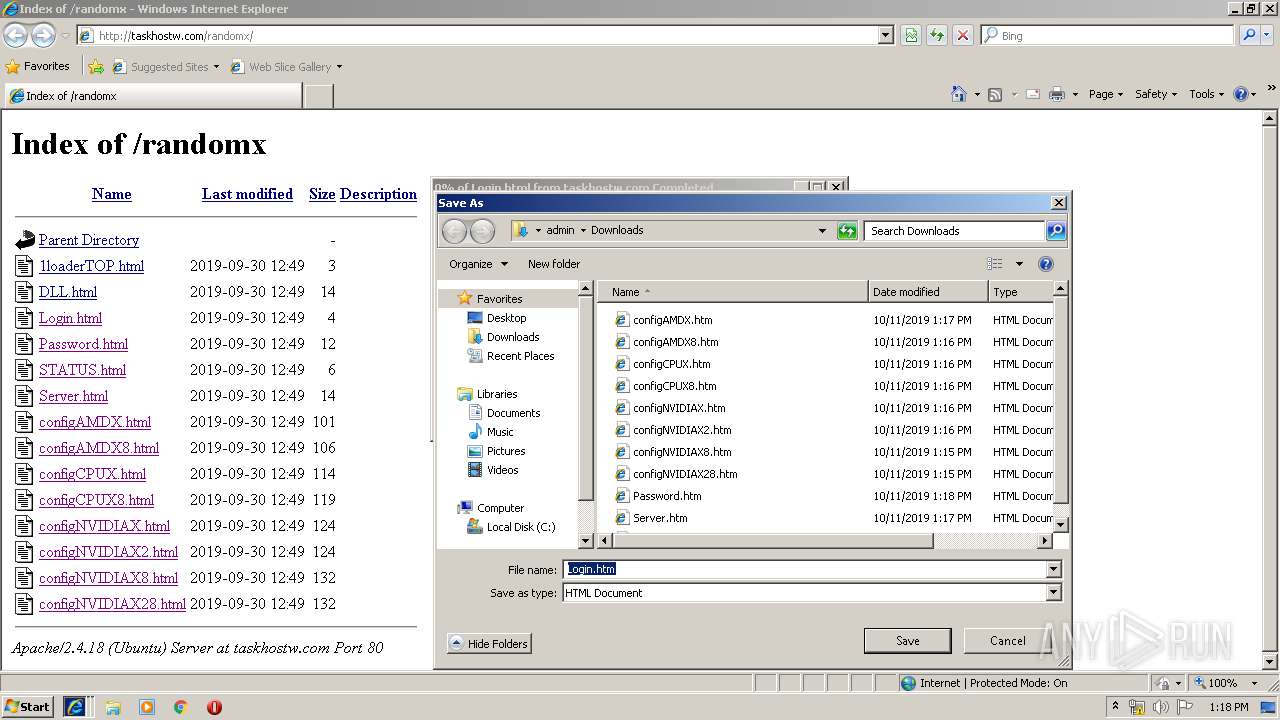Expand the address bar URL dropdown
Image resolution: width=1280 pixels, height=720 pixels.
(885, 35)
